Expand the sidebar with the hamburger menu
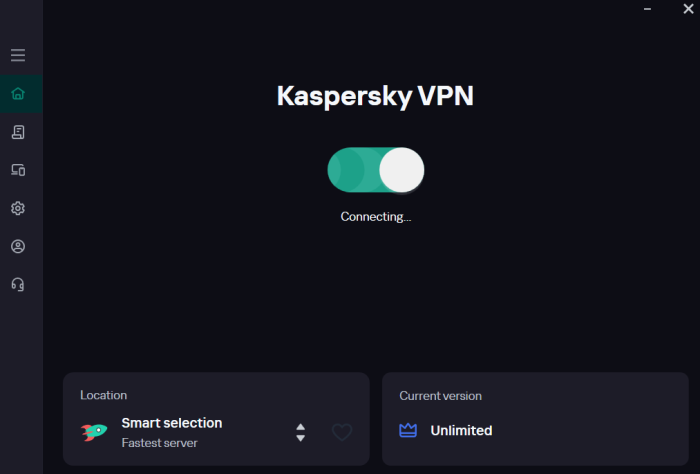Image resolution: width=700 pixels, height=474 pixels. (x=18, y=56)
